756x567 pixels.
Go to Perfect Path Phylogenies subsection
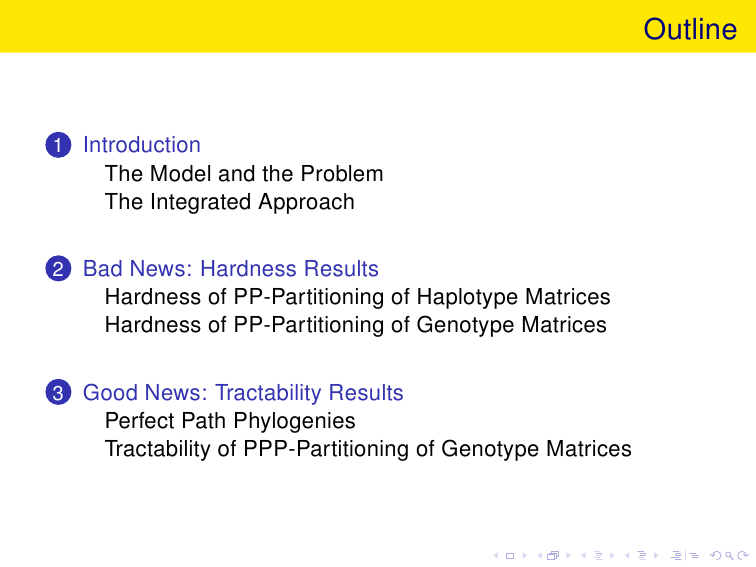click(x=230, y=420)
